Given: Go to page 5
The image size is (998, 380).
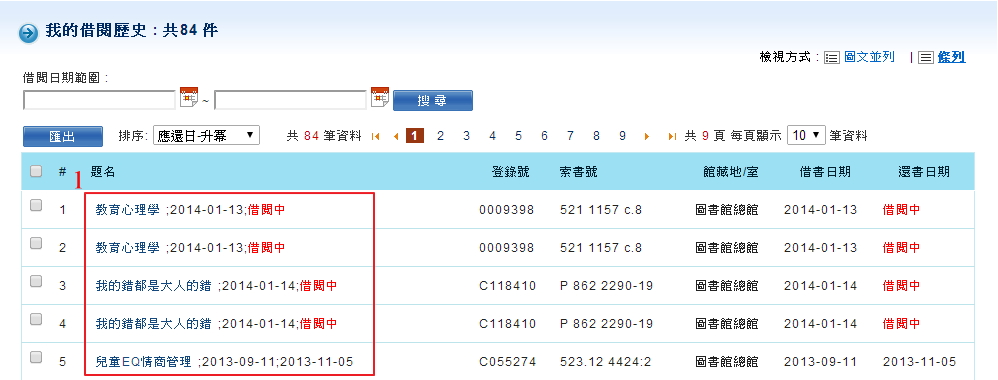Looking at the screenshot, I should [x=519, y=136].
